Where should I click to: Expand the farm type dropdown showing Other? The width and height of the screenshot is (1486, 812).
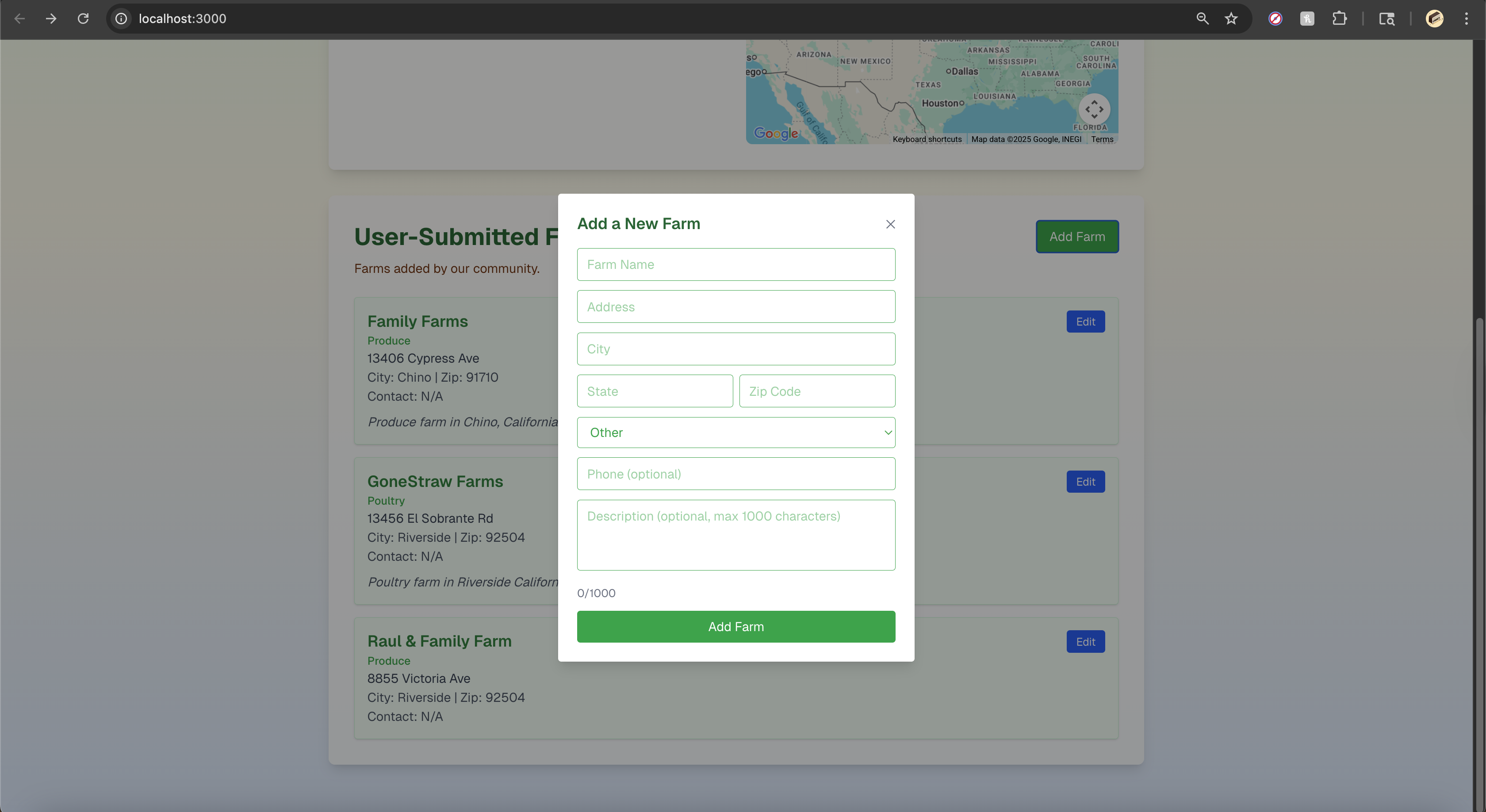735,433
